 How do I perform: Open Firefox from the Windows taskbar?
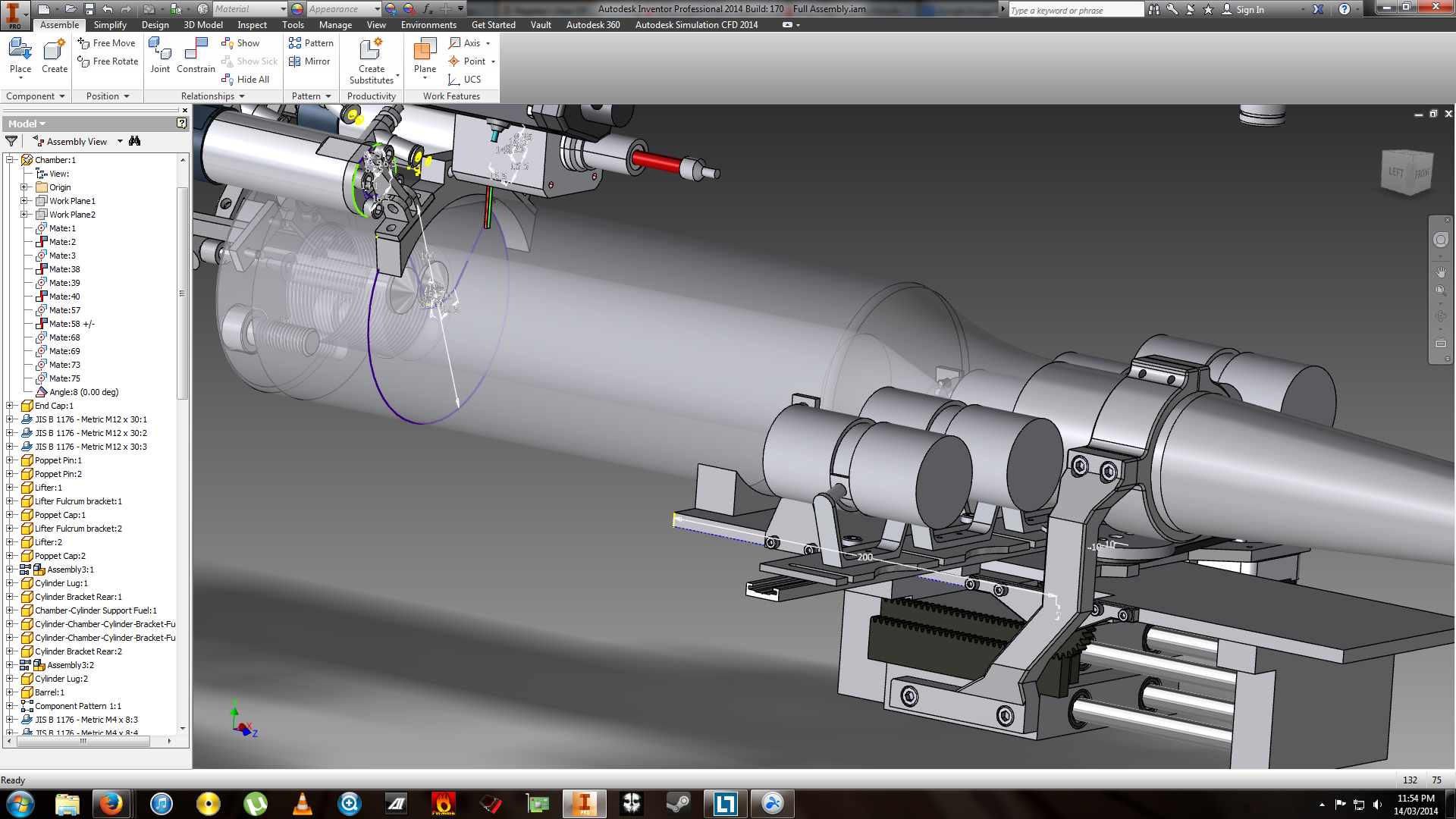(x=111, y=804)
